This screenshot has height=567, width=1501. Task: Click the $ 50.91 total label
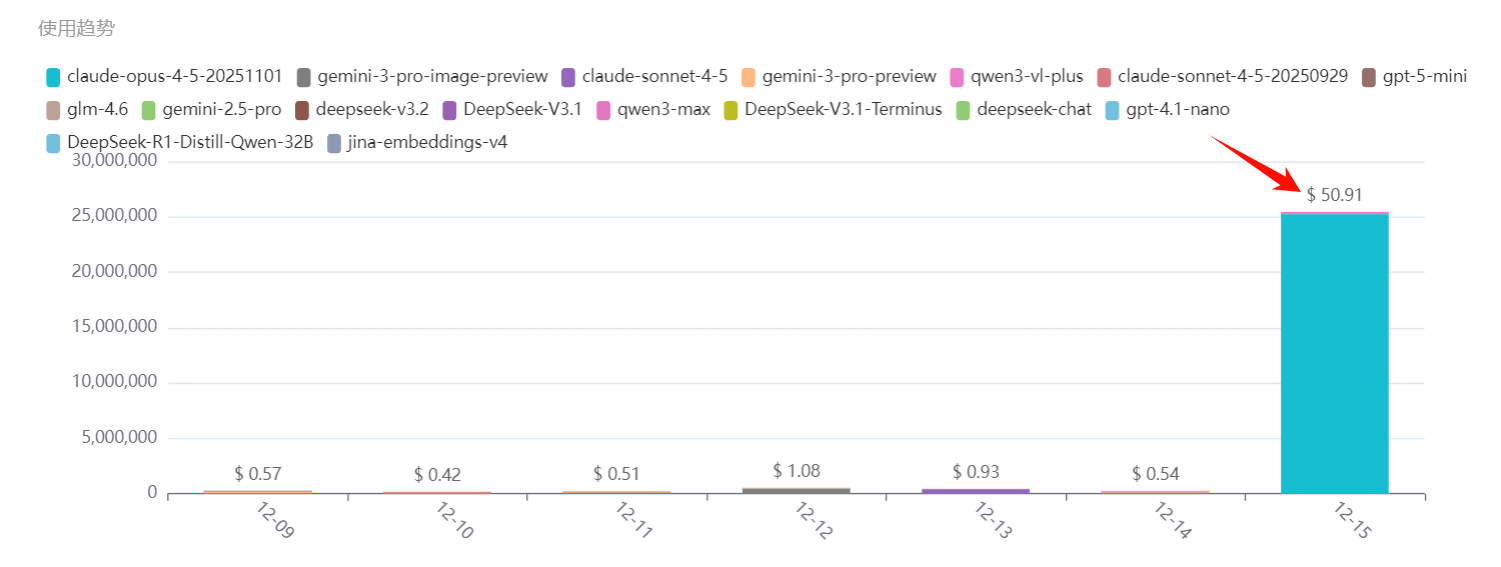coord(1334,195)
